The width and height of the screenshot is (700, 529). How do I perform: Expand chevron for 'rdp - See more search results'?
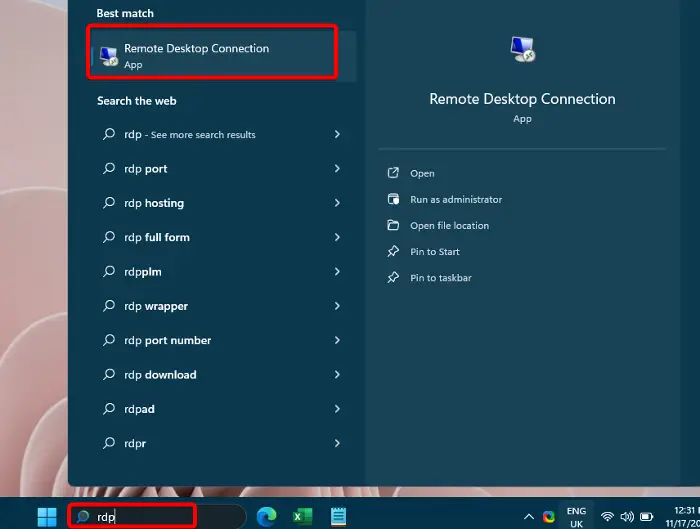click(x=337, y=134)
